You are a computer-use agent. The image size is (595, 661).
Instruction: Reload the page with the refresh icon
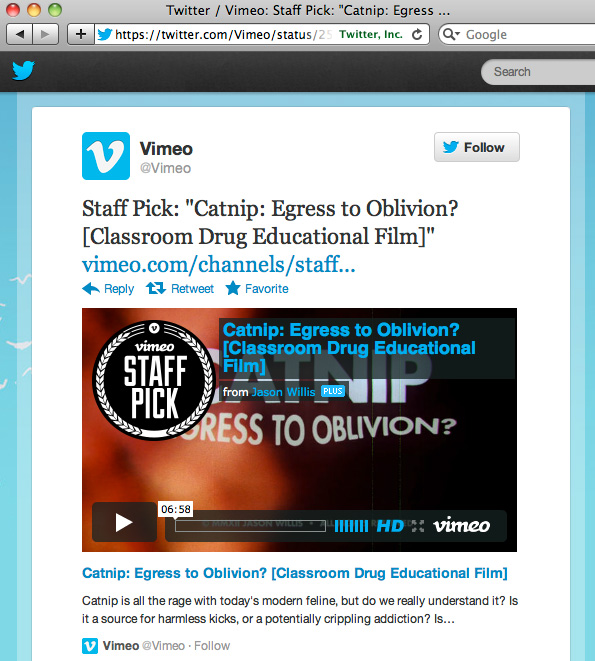click(417, 35)
